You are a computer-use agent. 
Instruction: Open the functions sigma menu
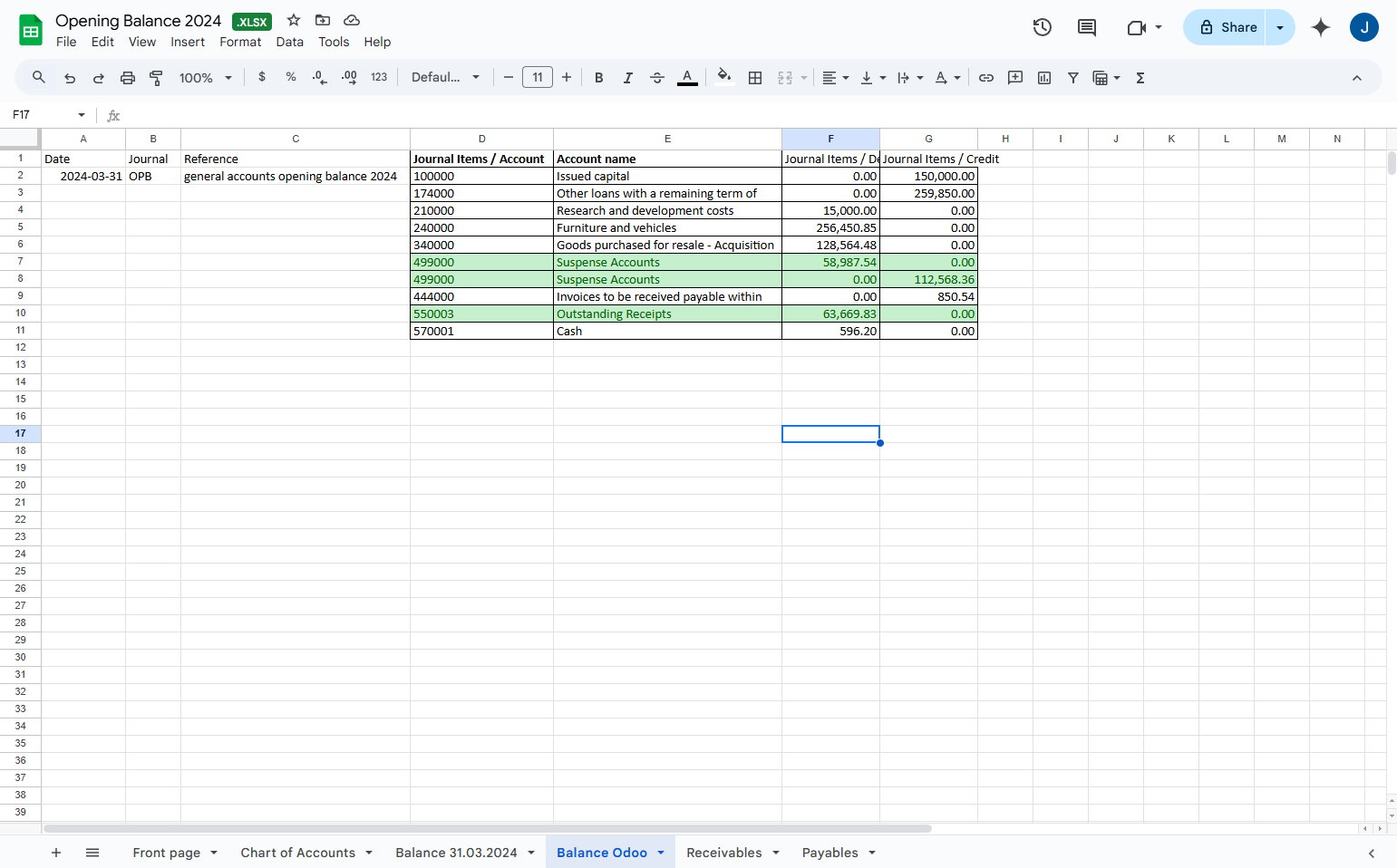click(x=1140, y=78)
